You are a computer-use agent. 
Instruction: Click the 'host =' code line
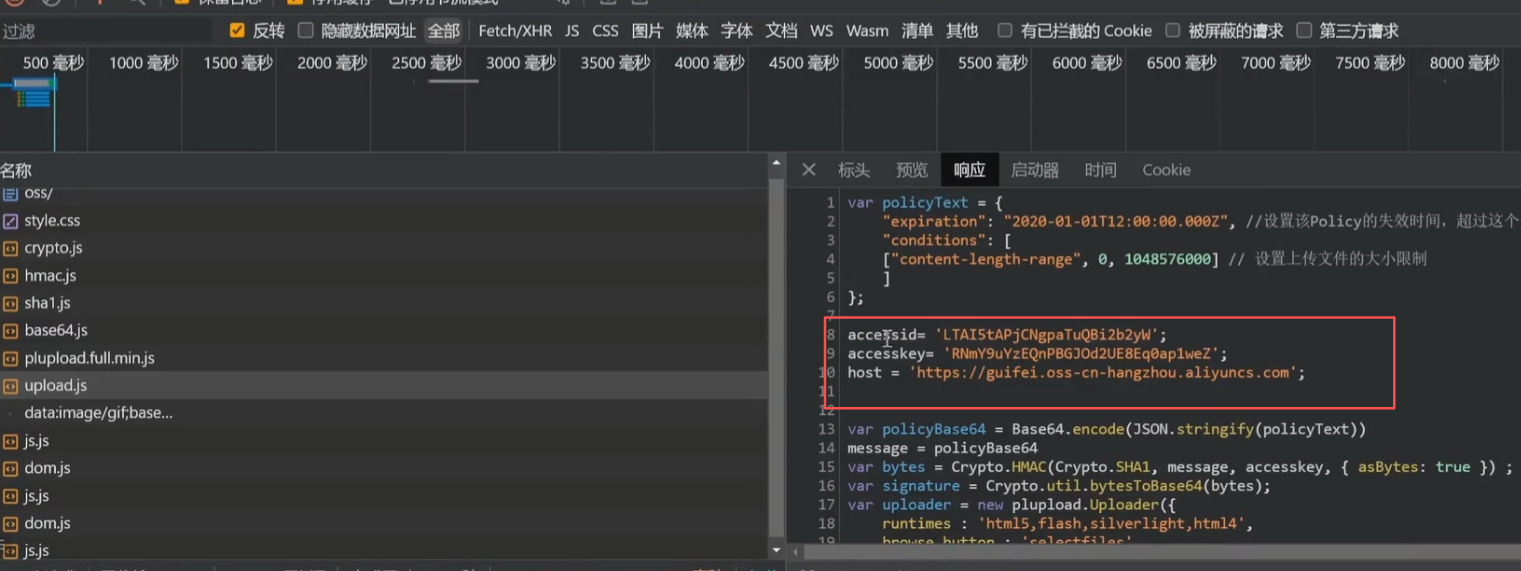[1076, 373]
